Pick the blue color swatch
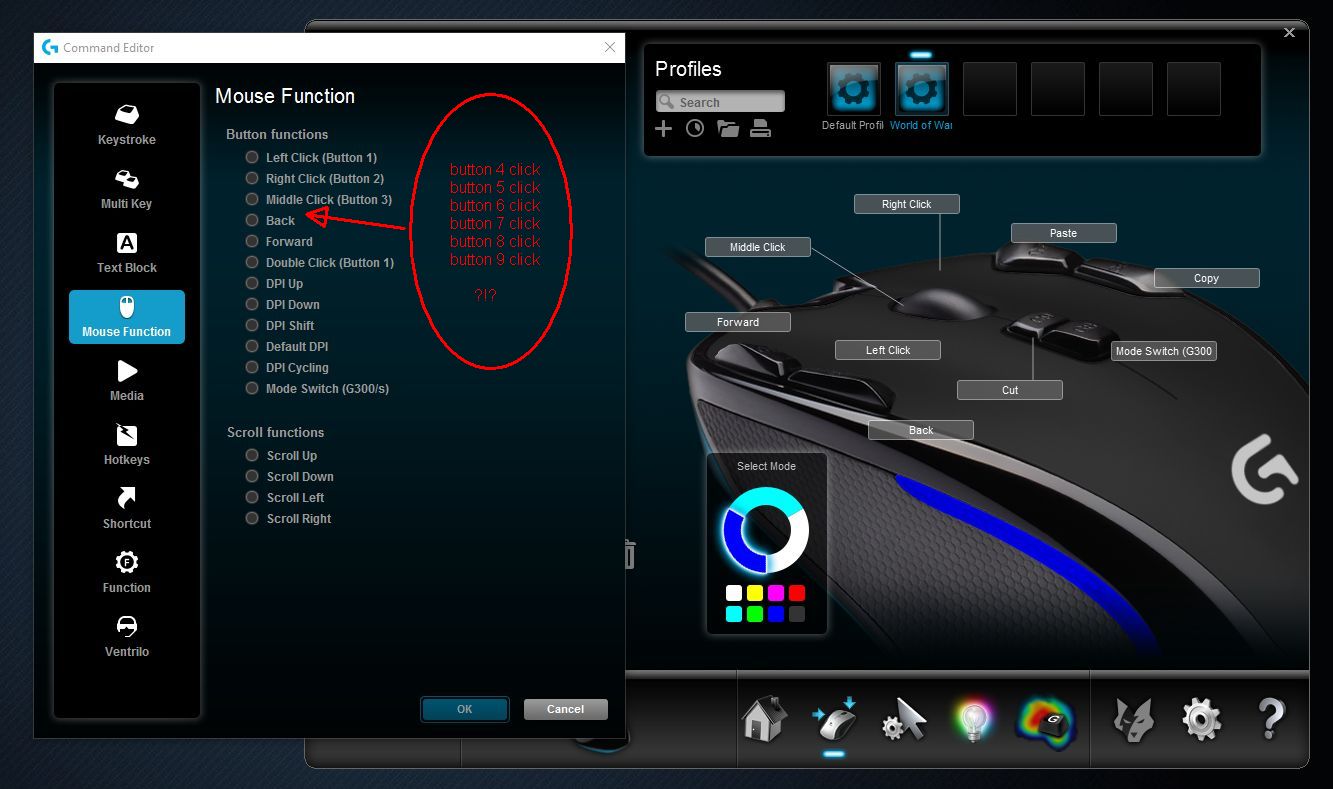Image resolution: width=1333 pixels, height=789 pixels. (x=776, y=614)
